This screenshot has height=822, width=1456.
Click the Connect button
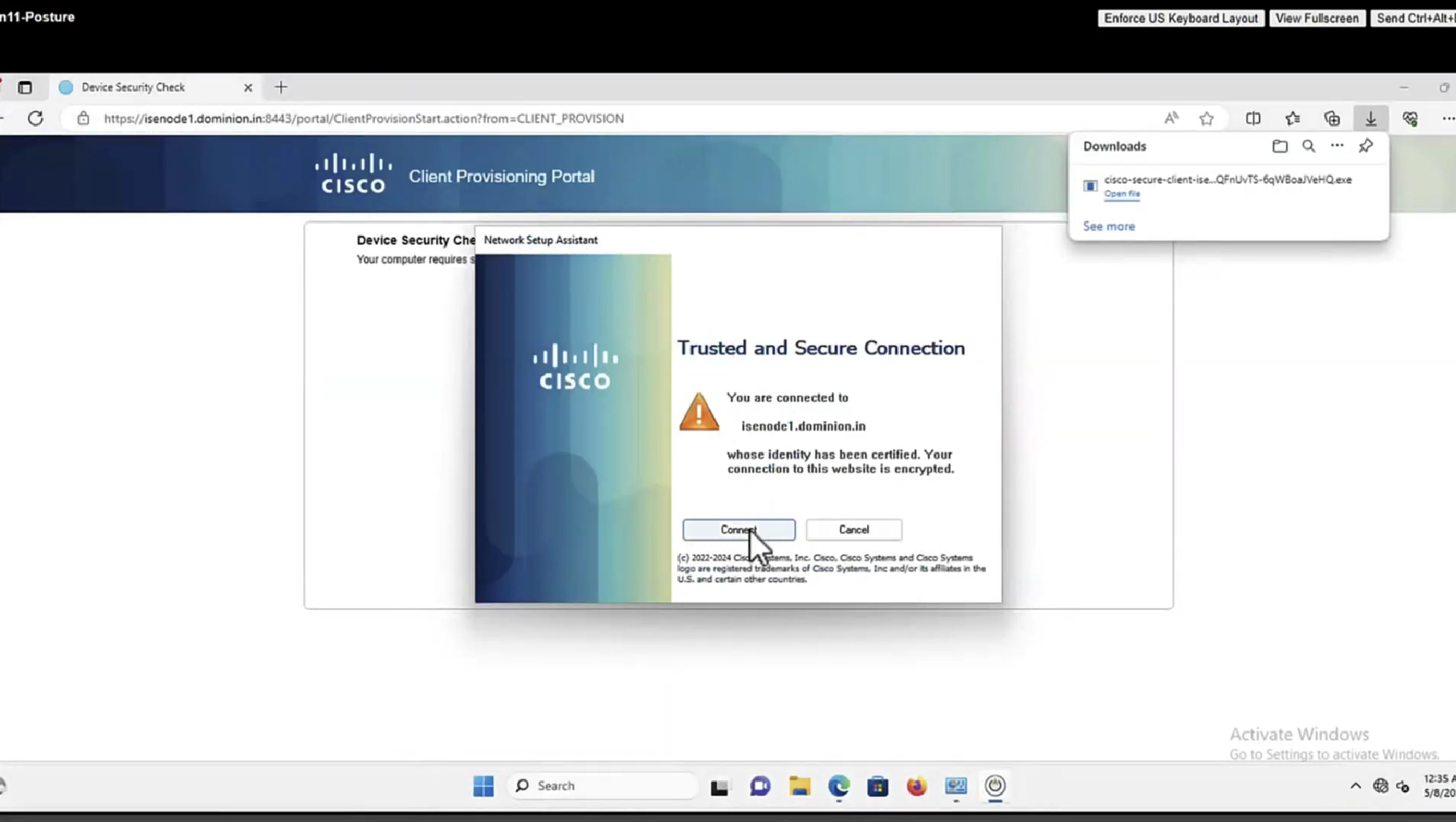(x=738, y=530)
